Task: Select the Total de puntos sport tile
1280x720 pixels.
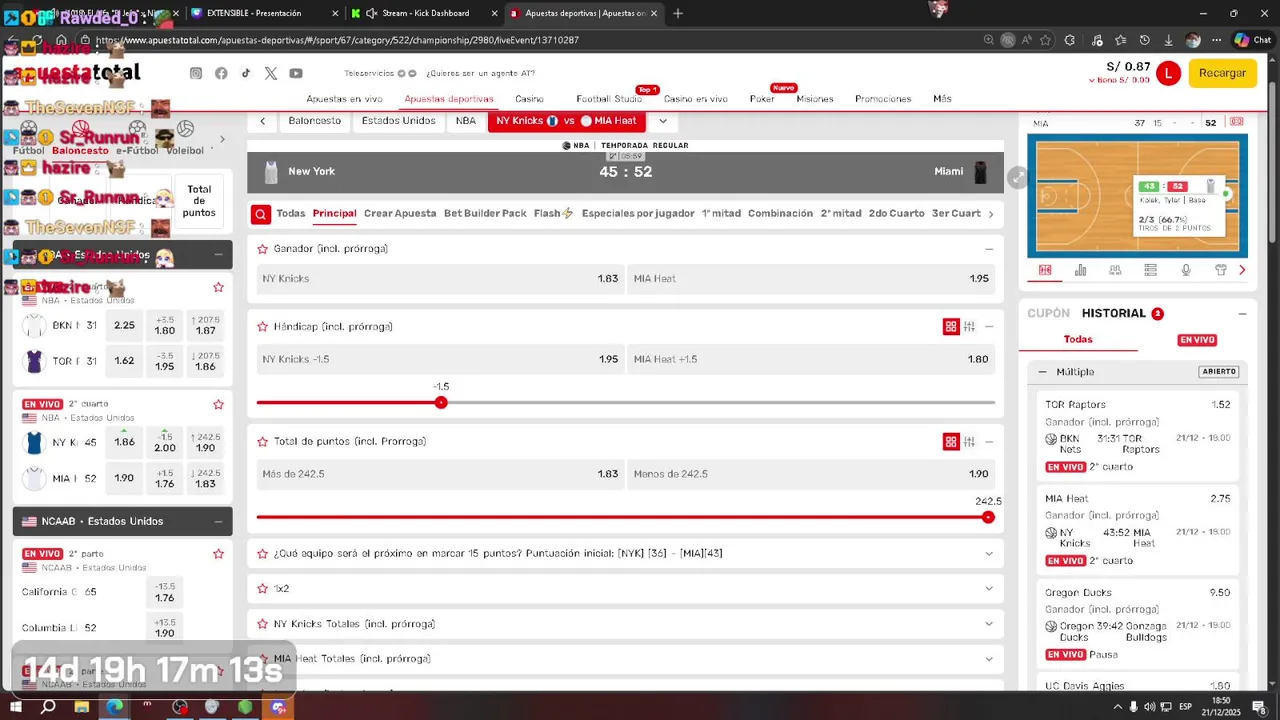Action: pos(199,201)
